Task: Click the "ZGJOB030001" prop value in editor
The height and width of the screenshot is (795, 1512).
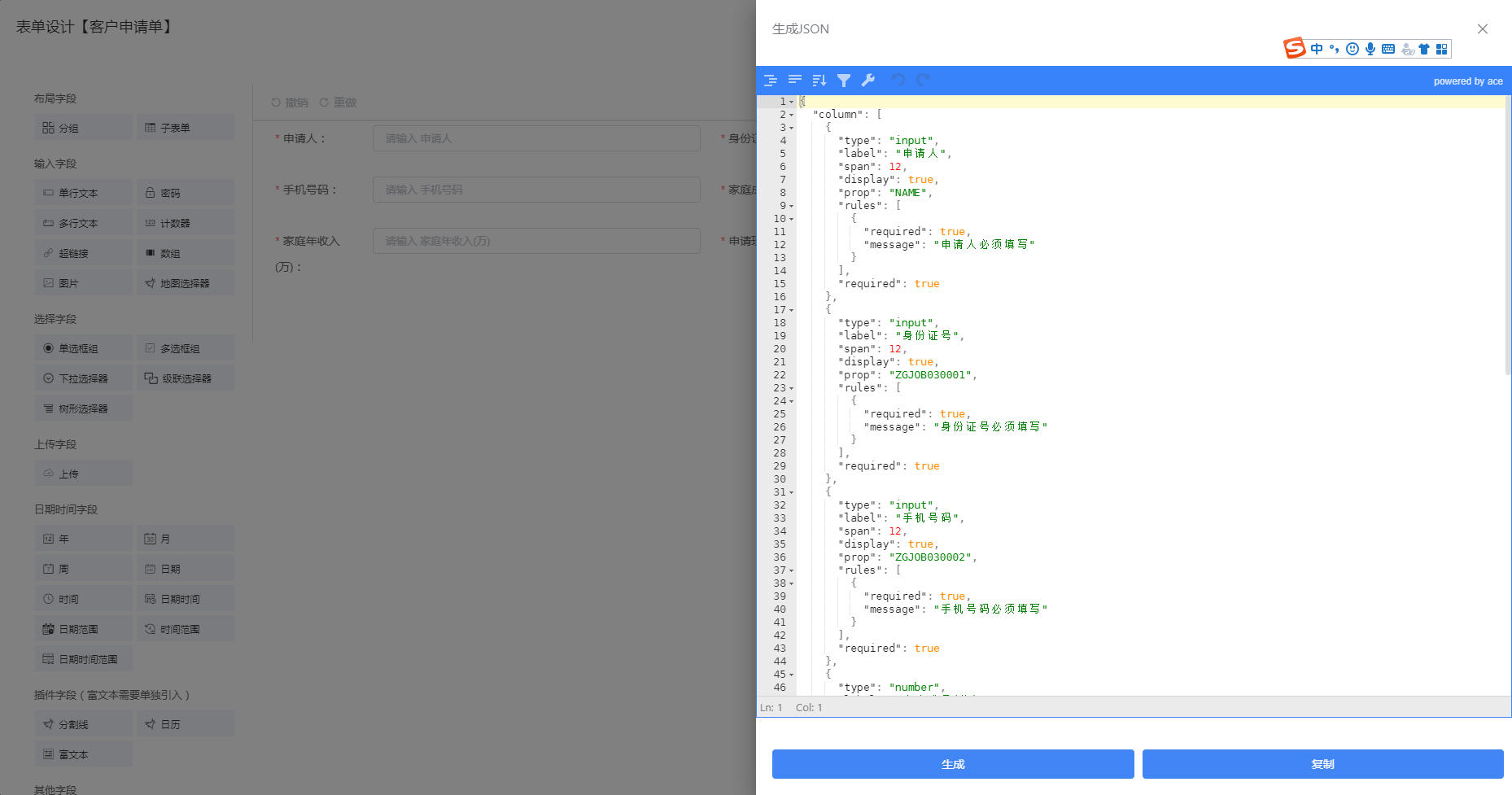Action: 932,375
